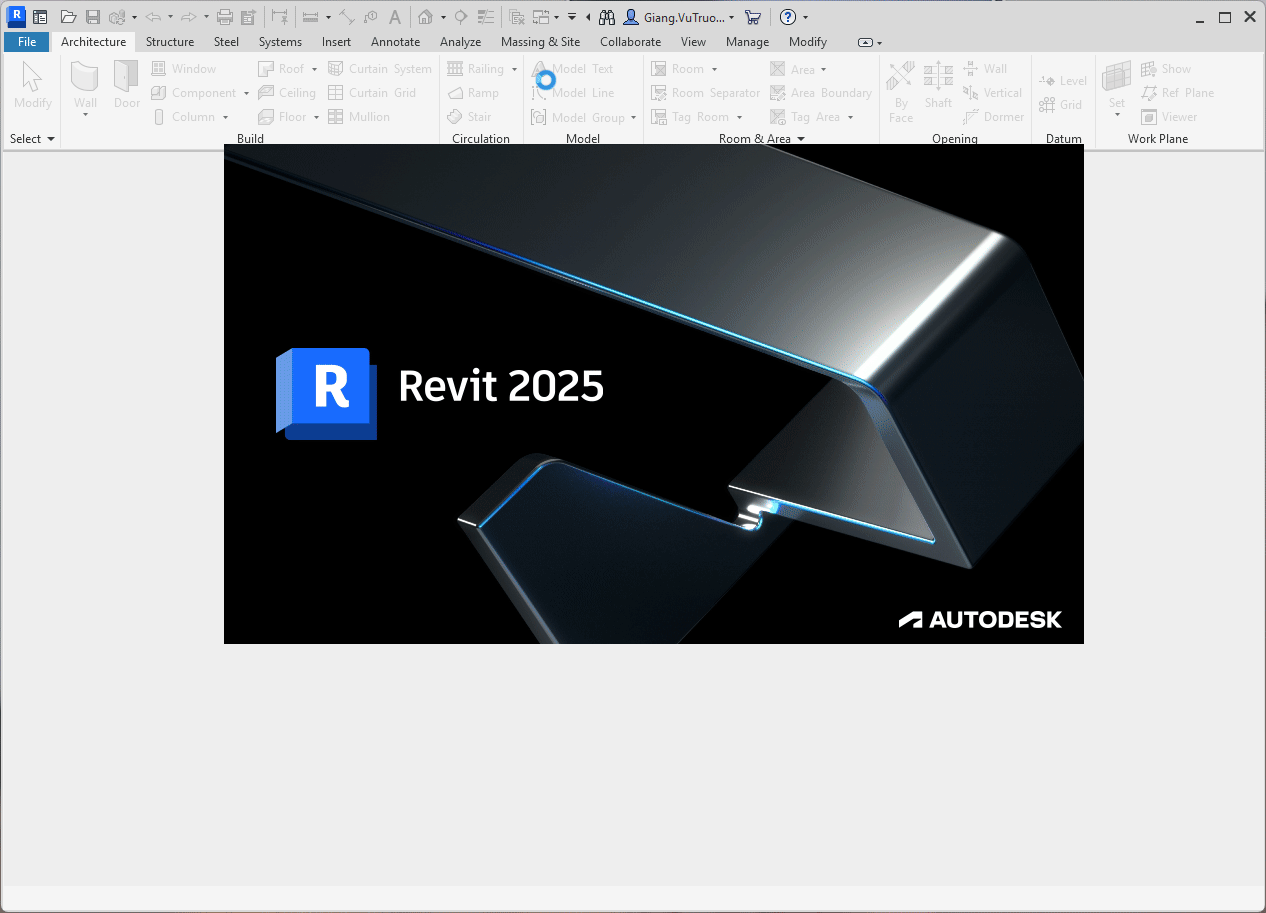The image size is (1266, 913).
Task: Click the Measure Between Two References icon
Action: tap(311, 17)
